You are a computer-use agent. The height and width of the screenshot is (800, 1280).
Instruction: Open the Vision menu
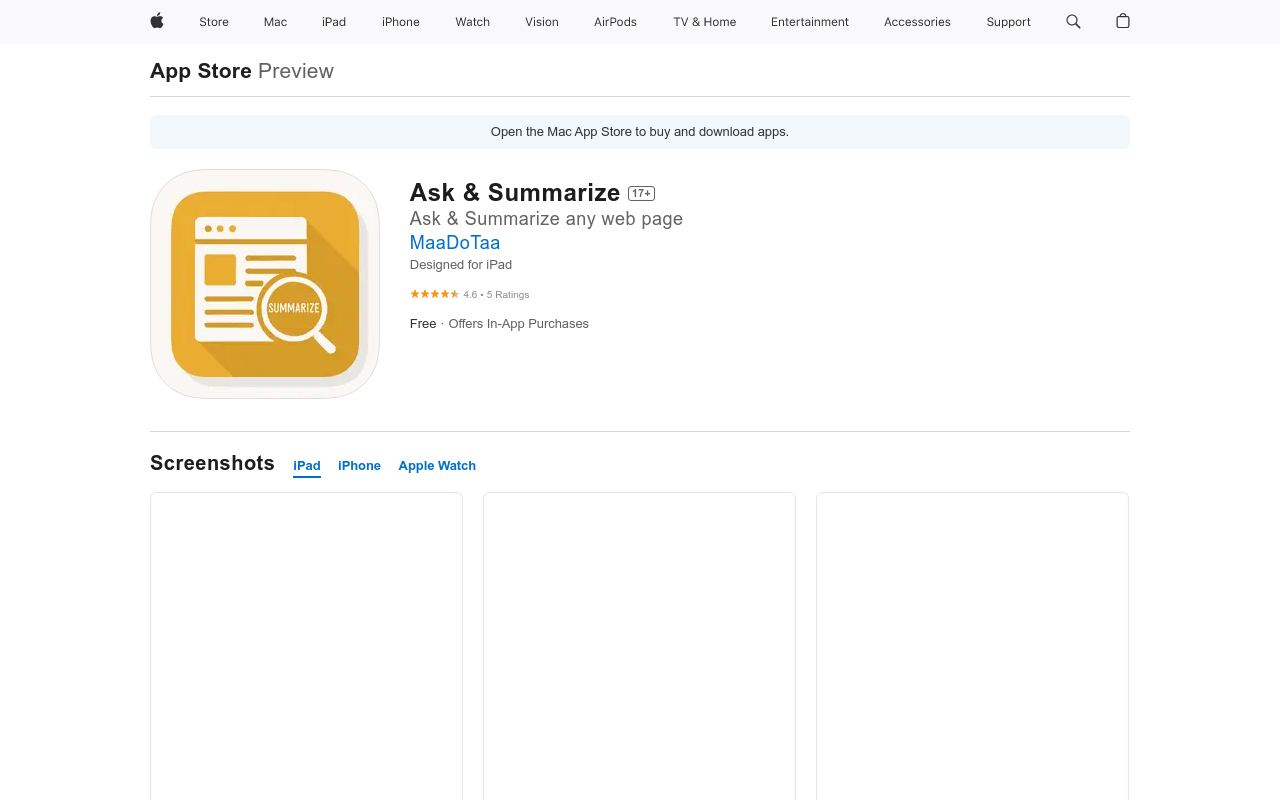[x=542, y=22]
